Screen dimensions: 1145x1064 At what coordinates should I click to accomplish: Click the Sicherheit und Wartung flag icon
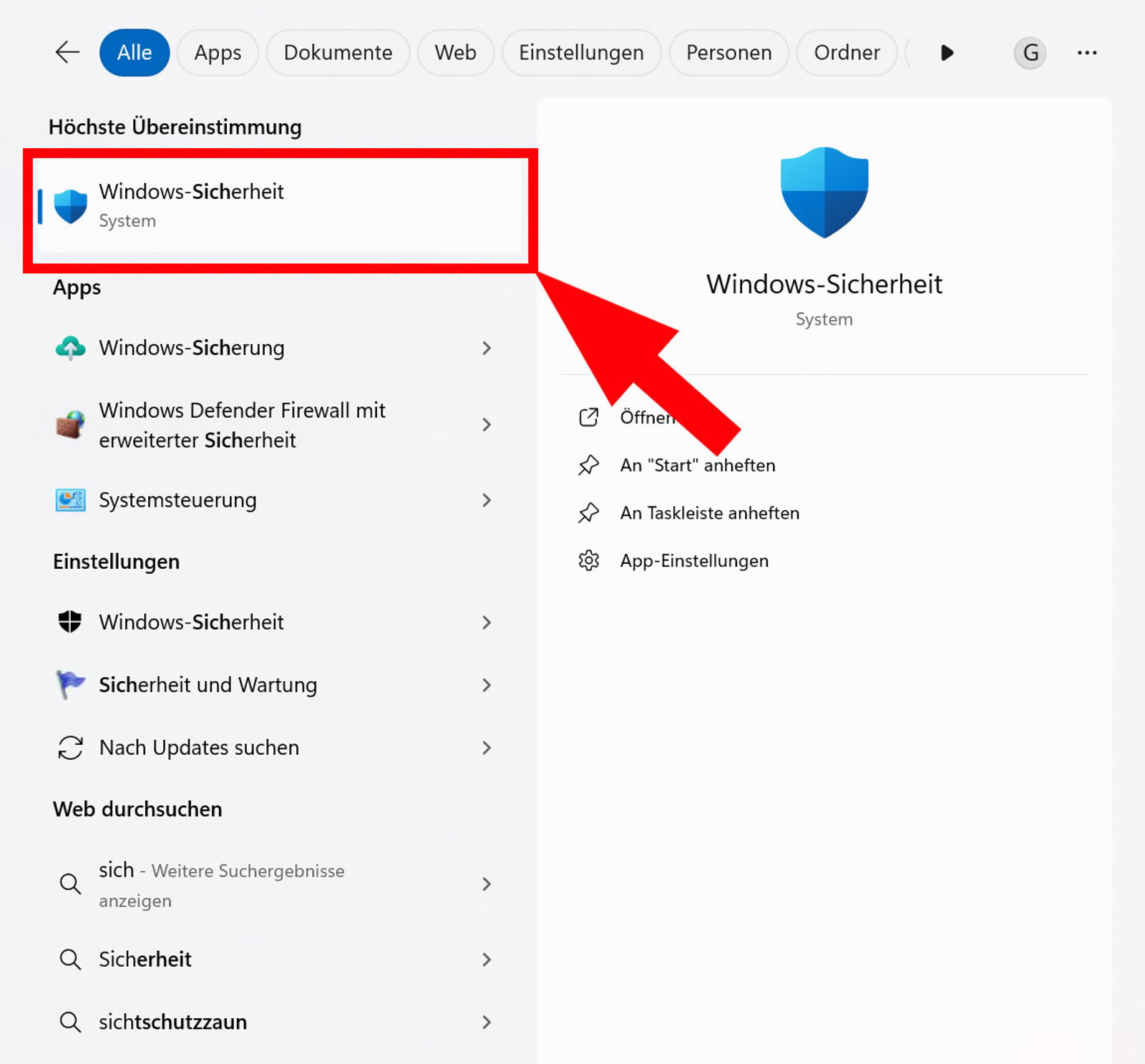70,685
